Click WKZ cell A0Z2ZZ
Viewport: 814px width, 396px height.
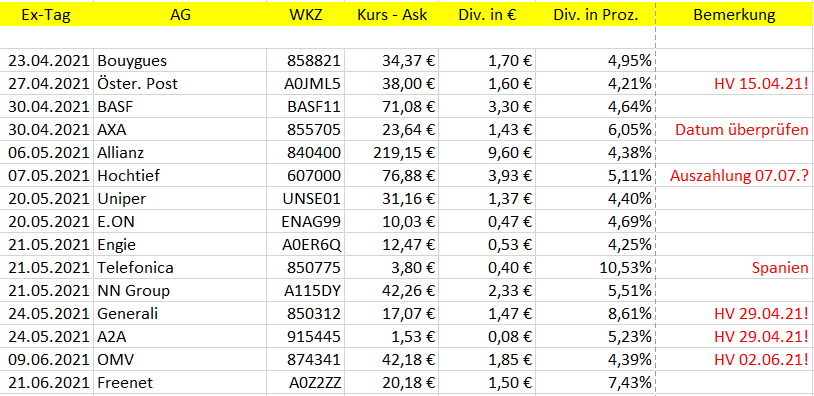tap(306, 383)
